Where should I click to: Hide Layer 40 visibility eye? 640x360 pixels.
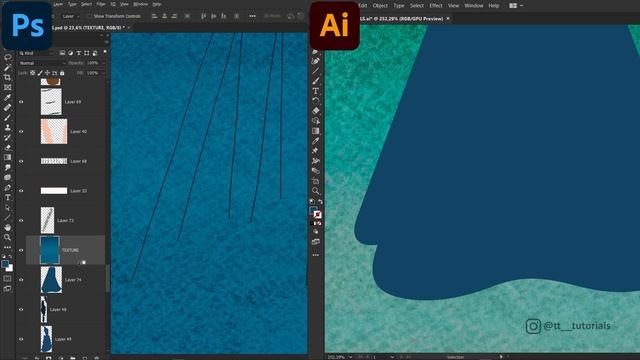coord(21,131)
